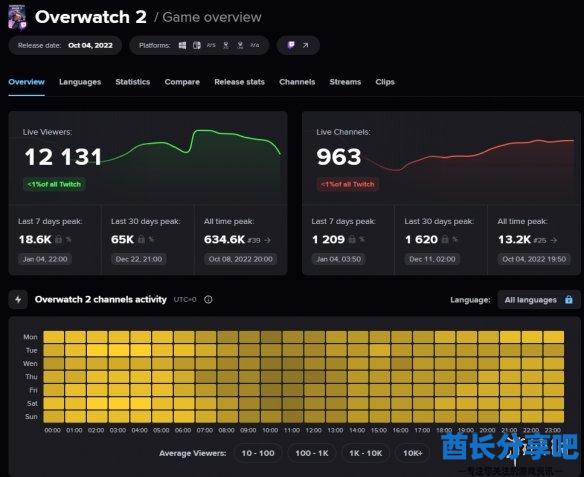Open the All languages dropdown

(539, 300)
